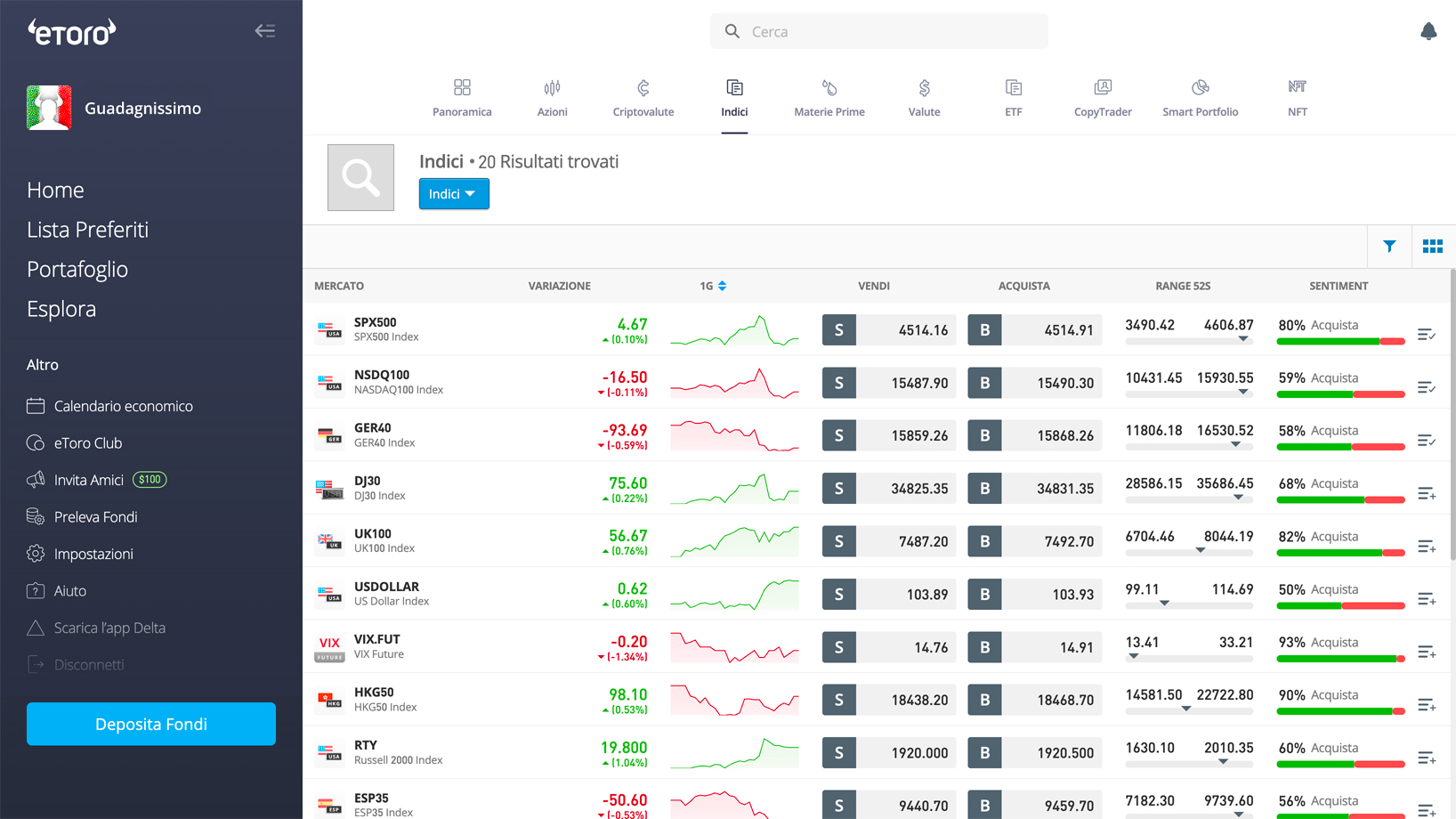Toggle watchlist for SPX500 row

coord(1426,335)
